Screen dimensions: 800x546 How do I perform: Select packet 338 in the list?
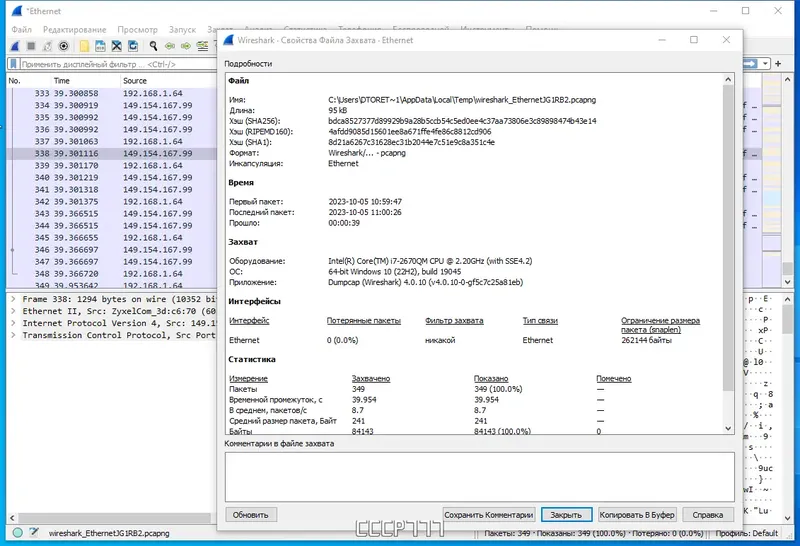click(112, 154)
